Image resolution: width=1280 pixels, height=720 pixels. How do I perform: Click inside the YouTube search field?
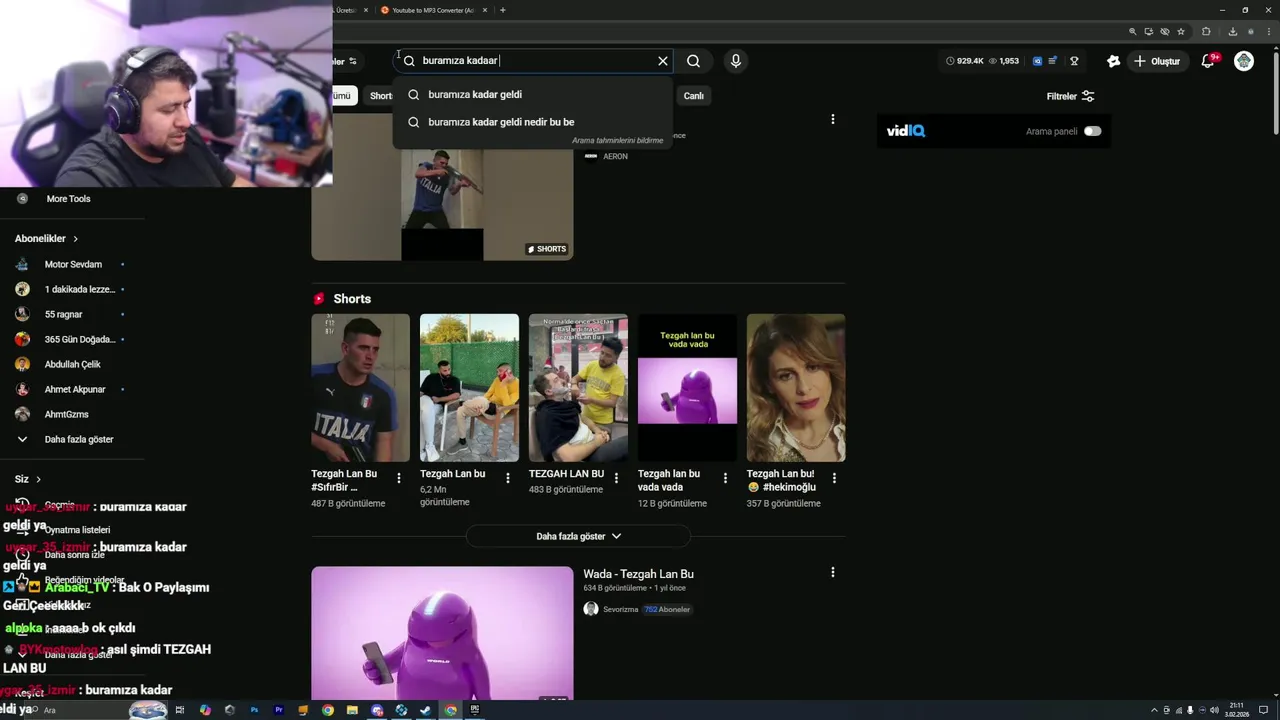point(535,61)
